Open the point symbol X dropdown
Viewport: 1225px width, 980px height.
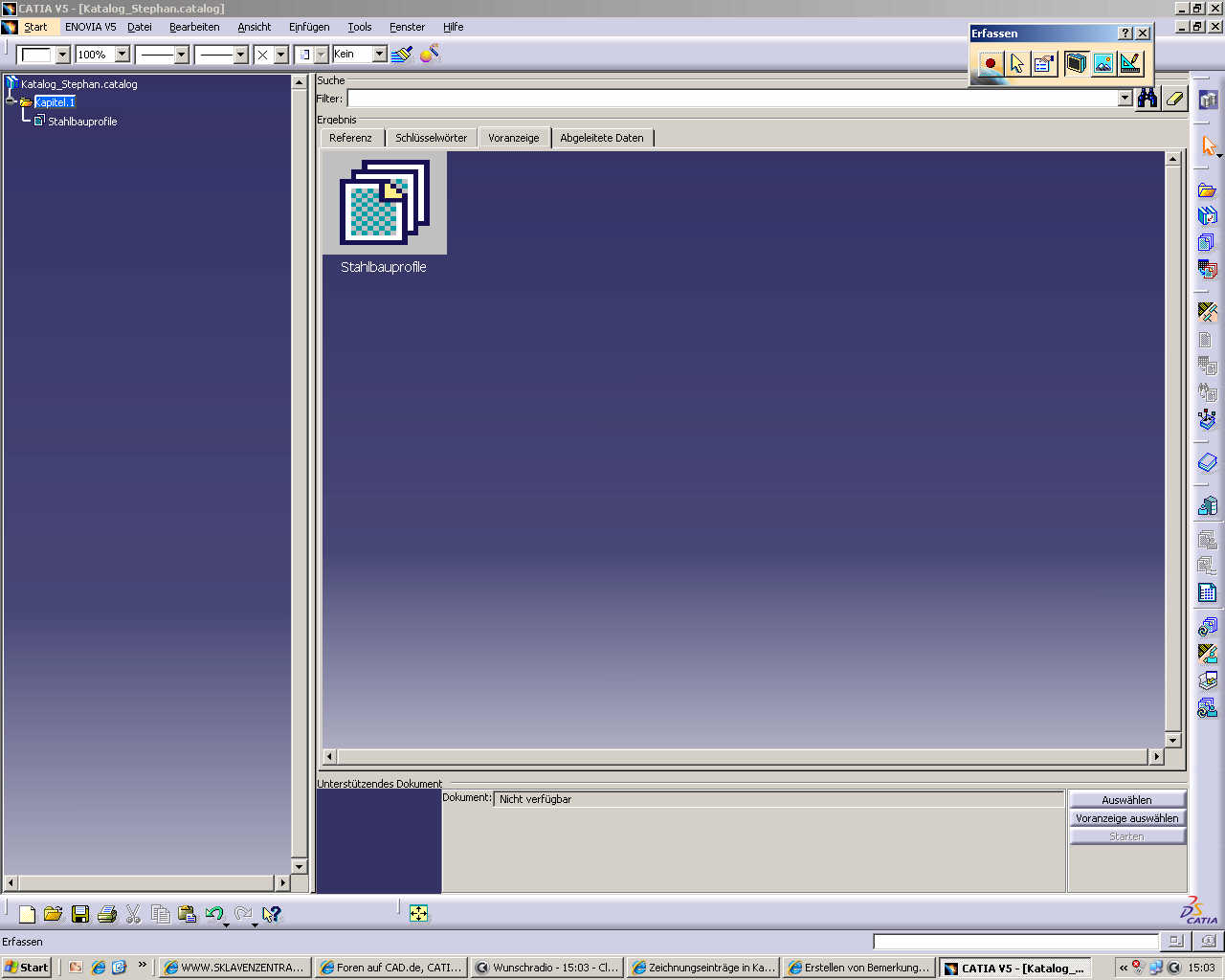(x=281, y=55)
